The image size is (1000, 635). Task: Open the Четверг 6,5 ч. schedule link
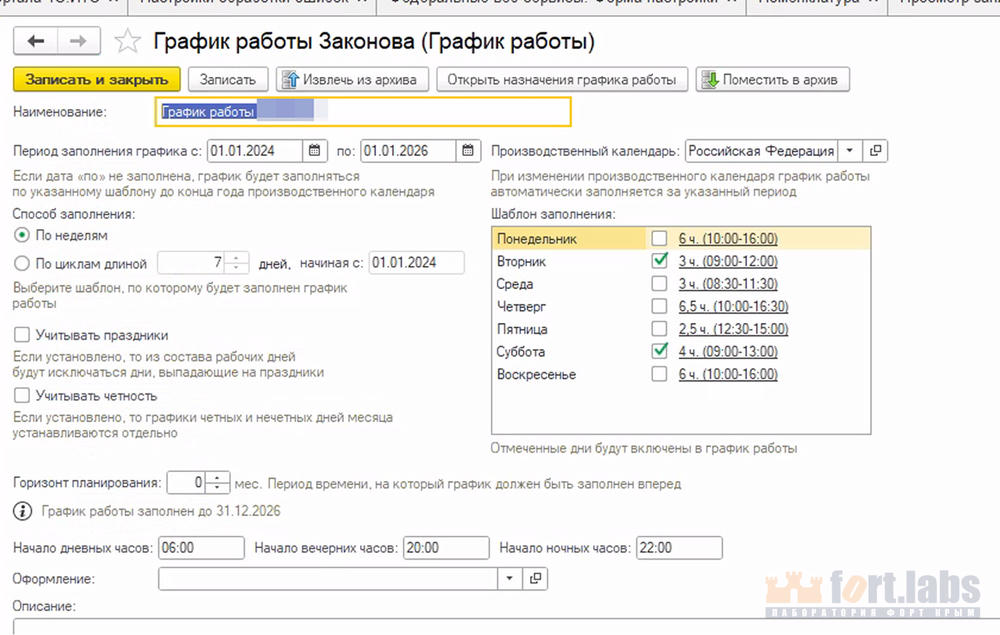[733, 307]
